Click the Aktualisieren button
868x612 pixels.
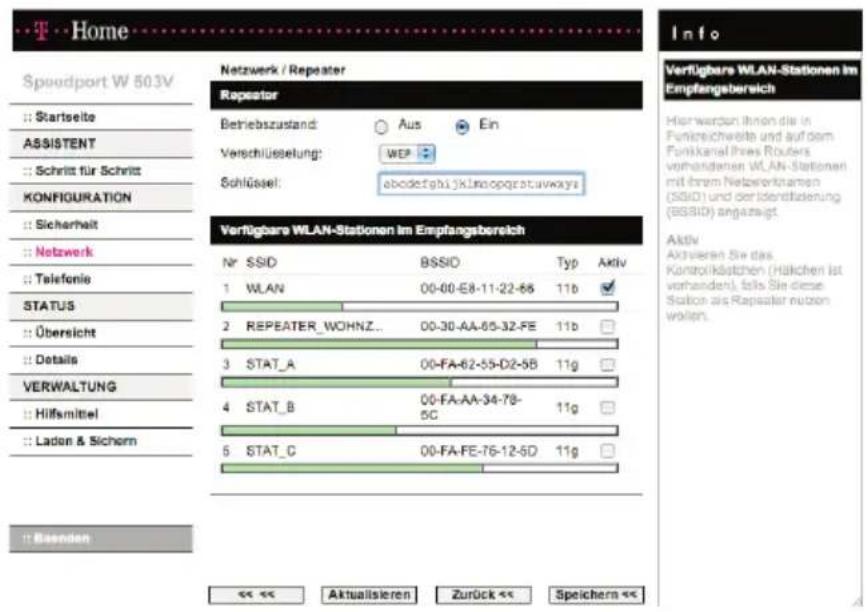tap(369, 595)
